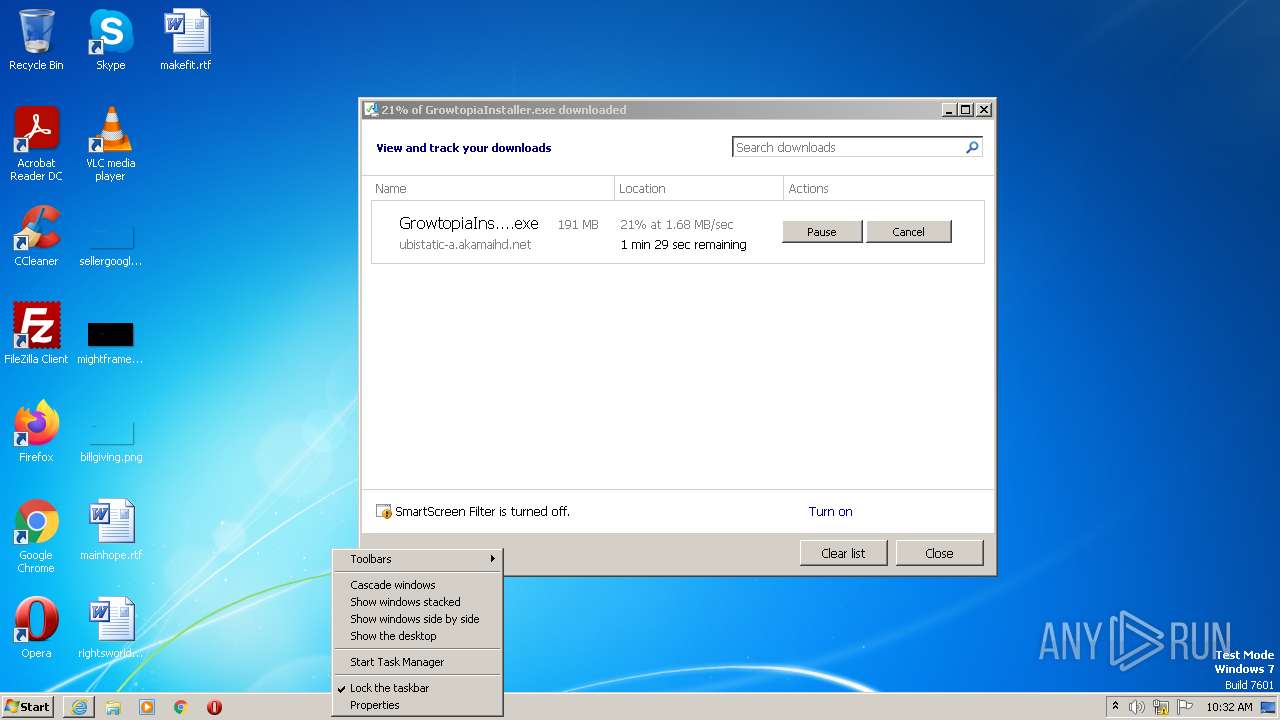Click '21% at 1.68 MB/sec' progress text
The height and width of the screenshot is (720, 1280).
(x=676, y=224)
